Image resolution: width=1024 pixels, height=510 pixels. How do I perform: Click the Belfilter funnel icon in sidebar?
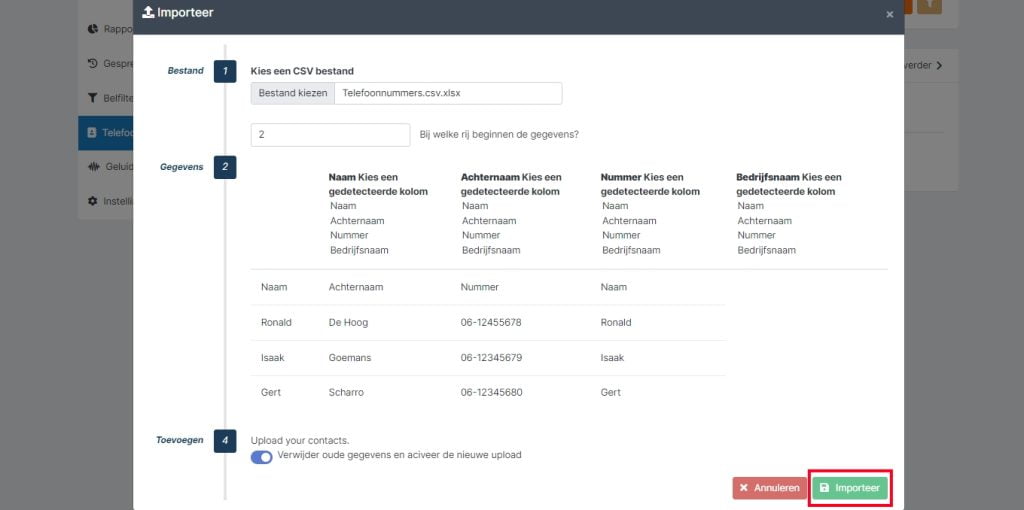point(93,98)
